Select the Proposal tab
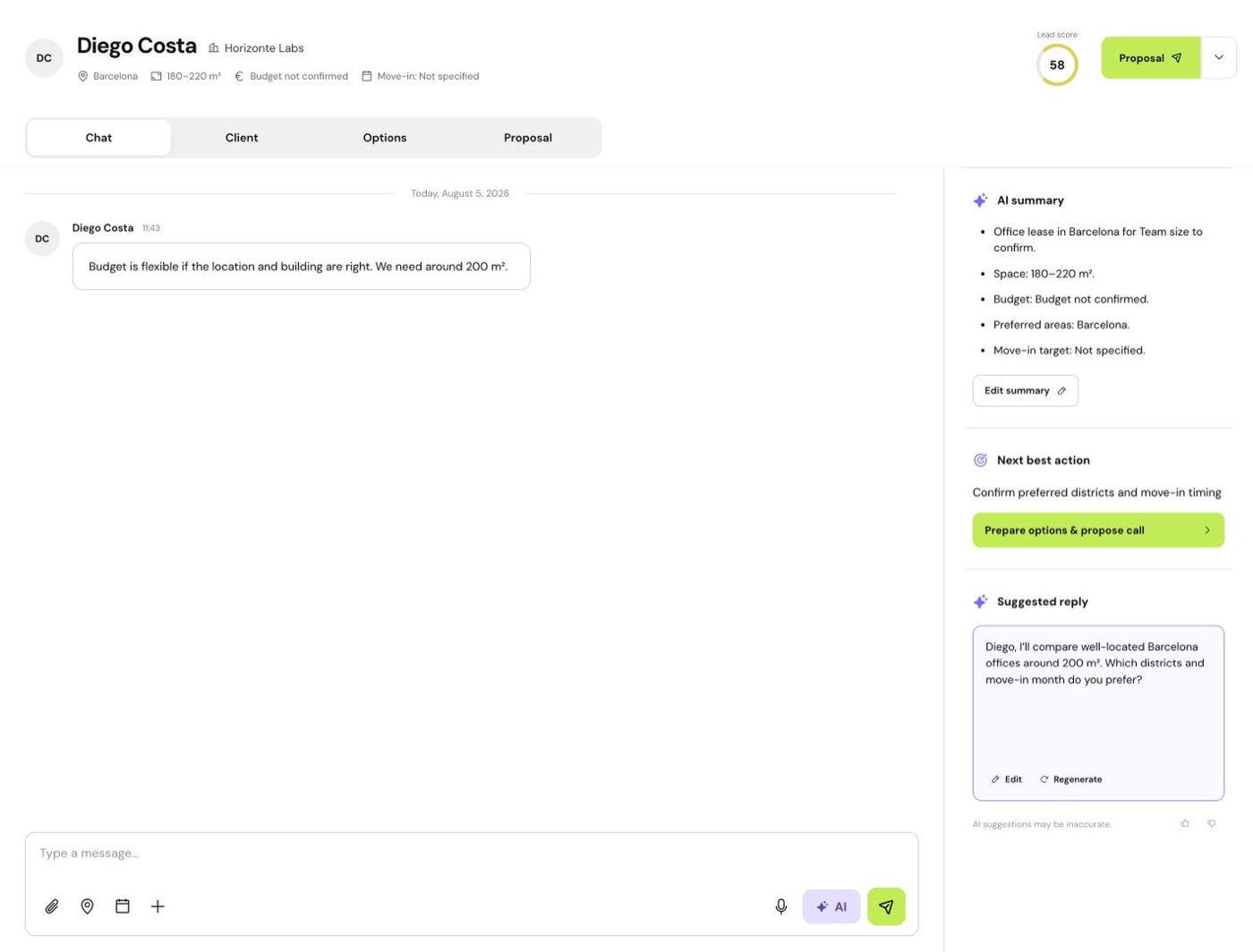 (x=528, y=138)
